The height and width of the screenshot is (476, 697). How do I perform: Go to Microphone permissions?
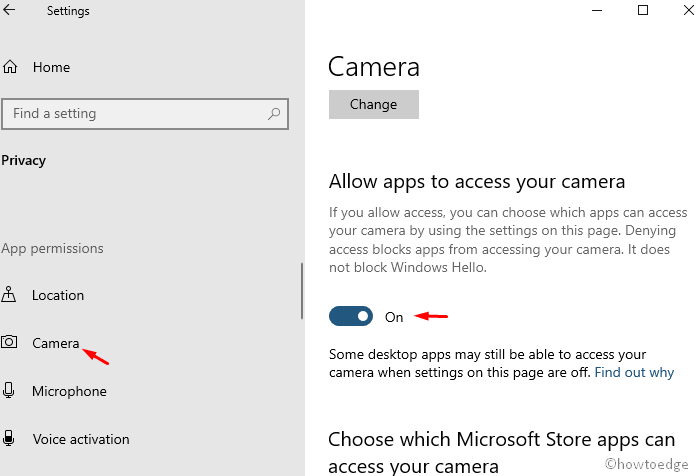click(69, 391)
